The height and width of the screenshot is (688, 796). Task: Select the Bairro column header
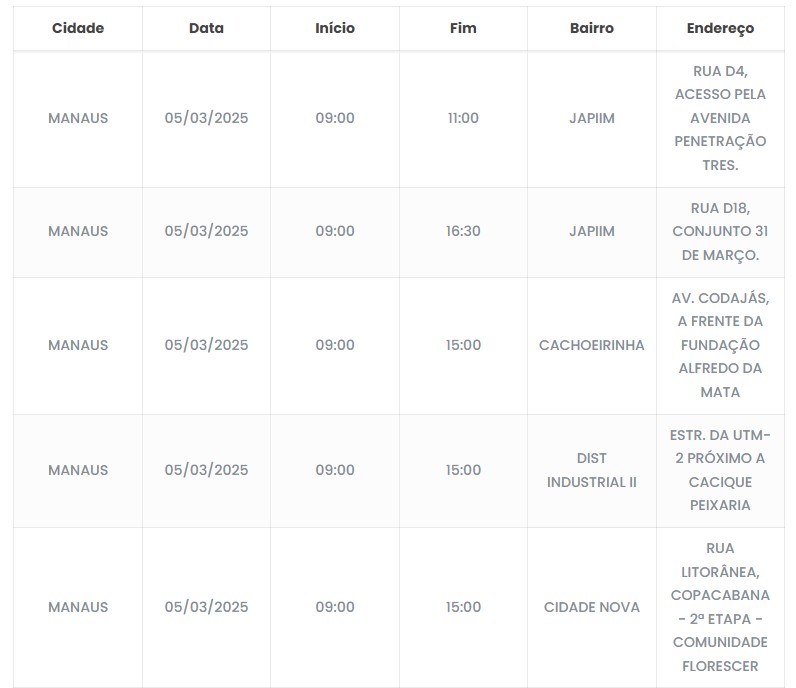pos(591,28)
